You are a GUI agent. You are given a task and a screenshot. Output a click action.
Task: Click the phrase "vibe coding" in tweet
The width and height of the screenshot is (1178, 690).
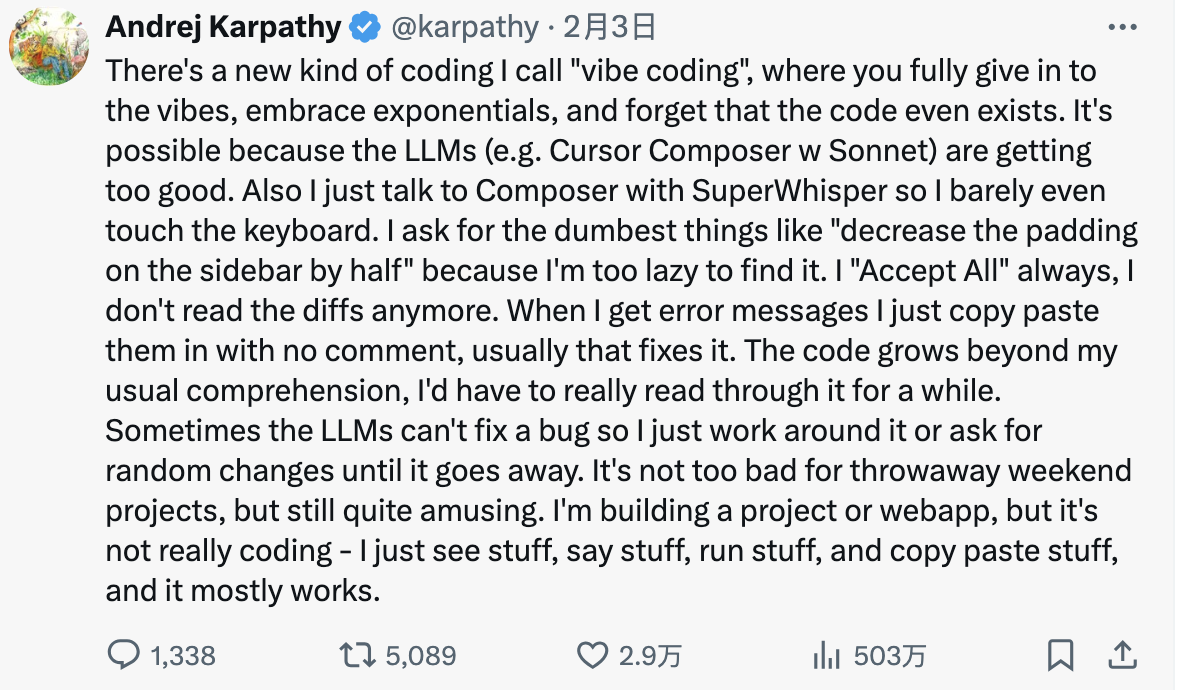641,71
